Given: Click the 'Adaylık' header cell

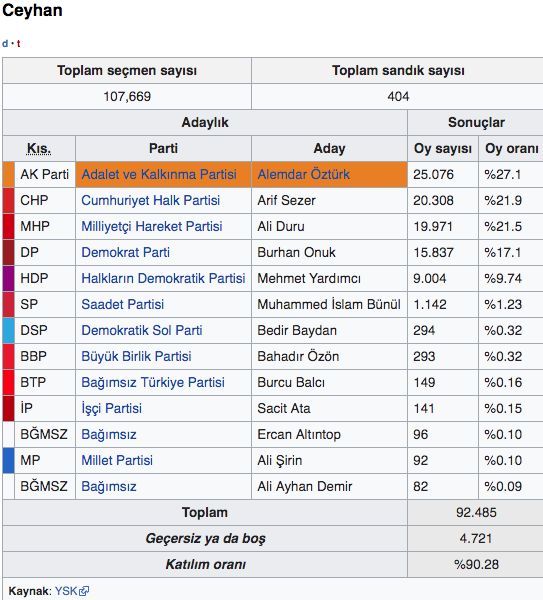Looking at the screenshot, I should coord(205,122).
